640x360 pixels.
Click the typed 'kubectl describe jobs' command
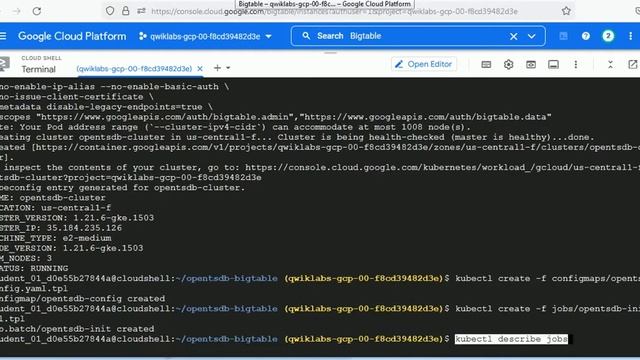[x=511, y=339]
